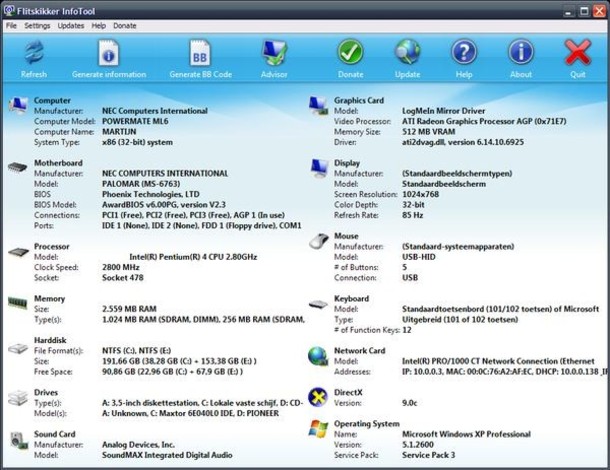The height and width of the screenshot is (470, 610).
Task: Click the DirectX version 9.0c
Action: point(409,403)
